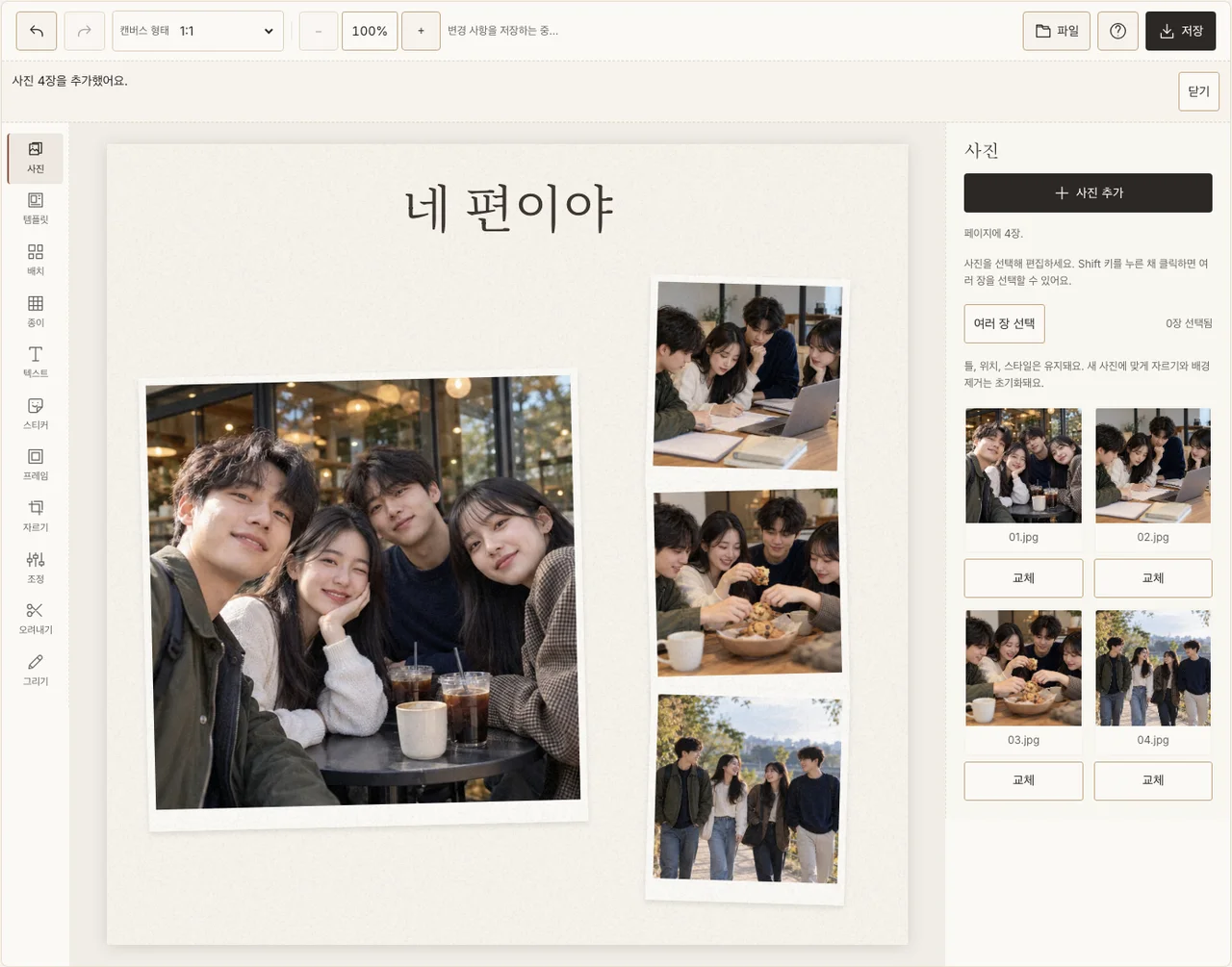1232x967 pixels.
Task: Click the redo arrow button
Action: pyautogui.click(x=85, y=31)
